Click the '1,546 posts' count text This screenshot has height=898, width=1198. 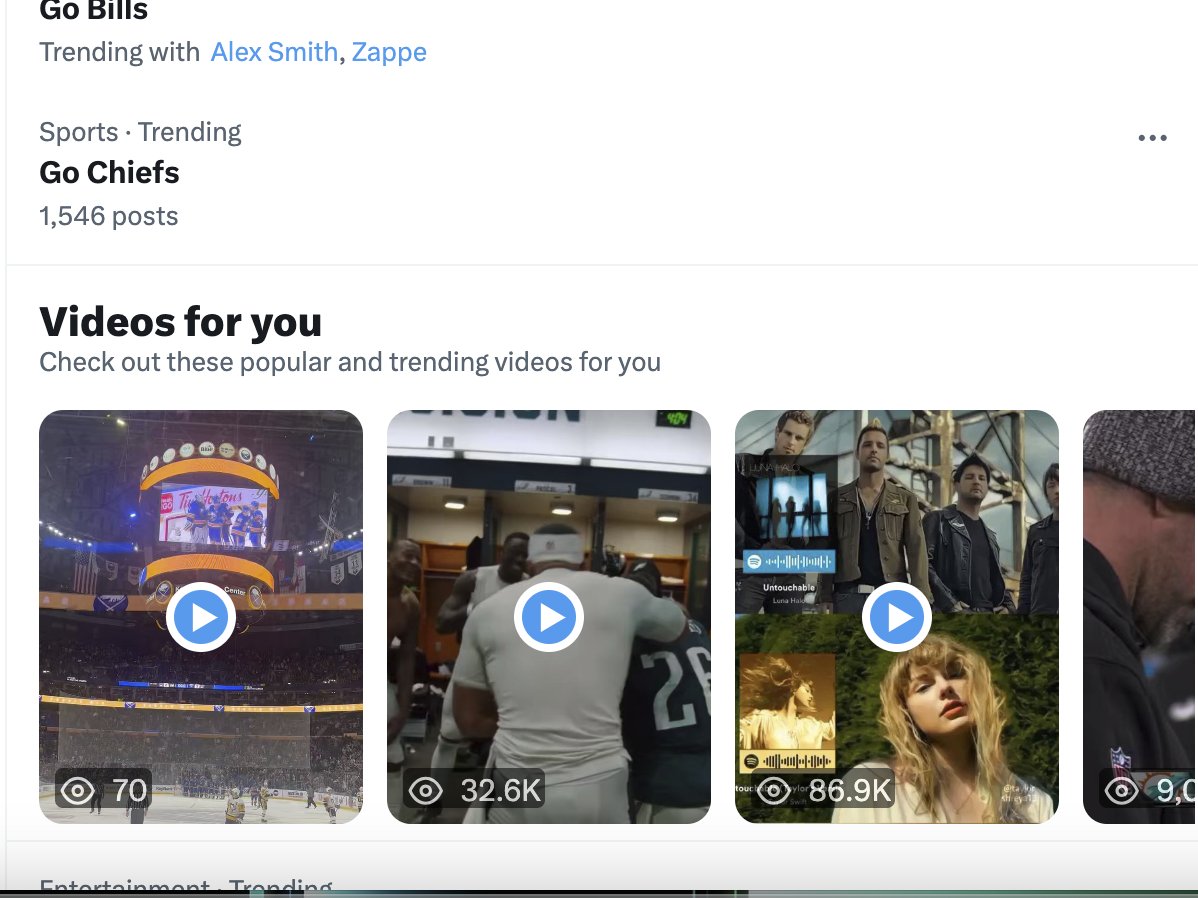(108, 216)
